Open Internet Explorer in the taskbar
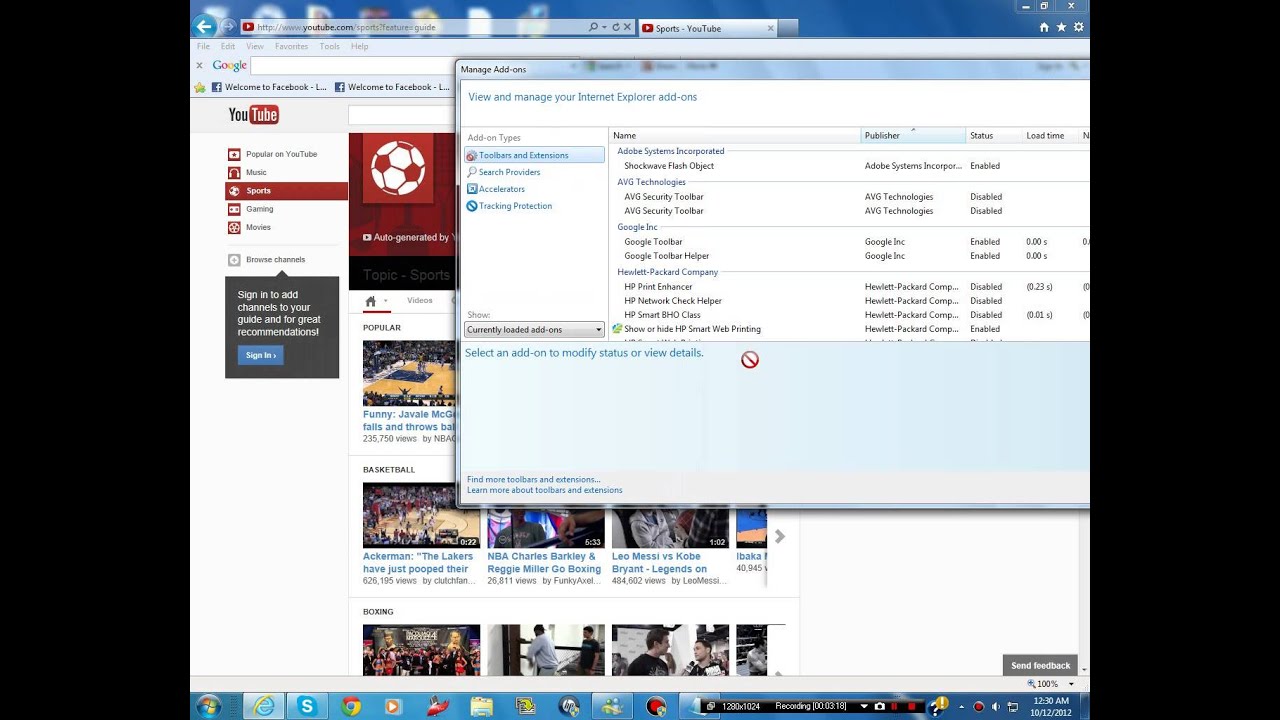 pos(264,706)
